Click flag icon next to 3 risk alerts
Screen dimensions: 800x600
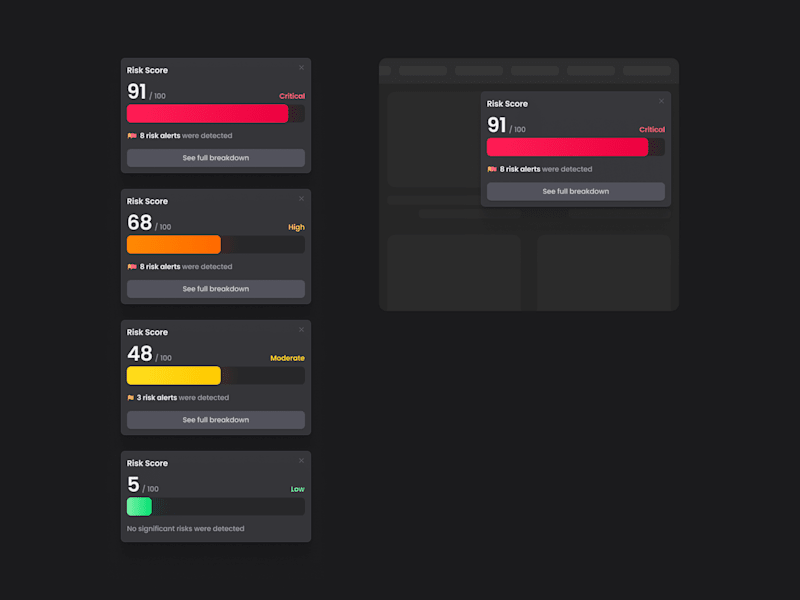[x=131, y=397]
